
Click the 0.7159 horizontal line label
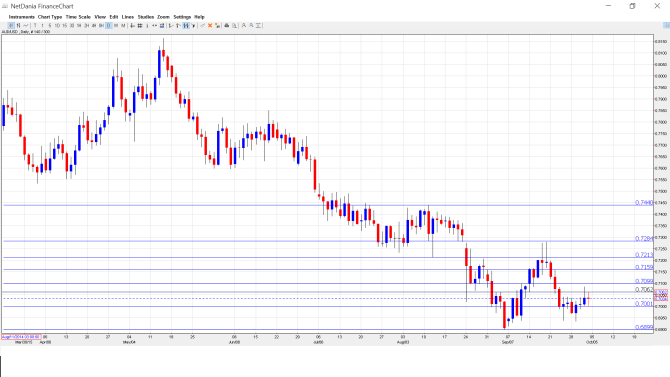click(644, 267)
